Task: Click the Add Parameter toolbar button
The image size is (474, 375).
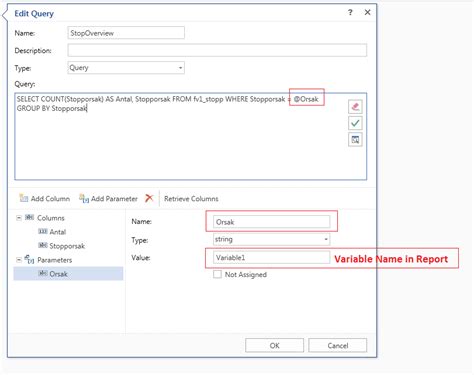Action: 108,199
